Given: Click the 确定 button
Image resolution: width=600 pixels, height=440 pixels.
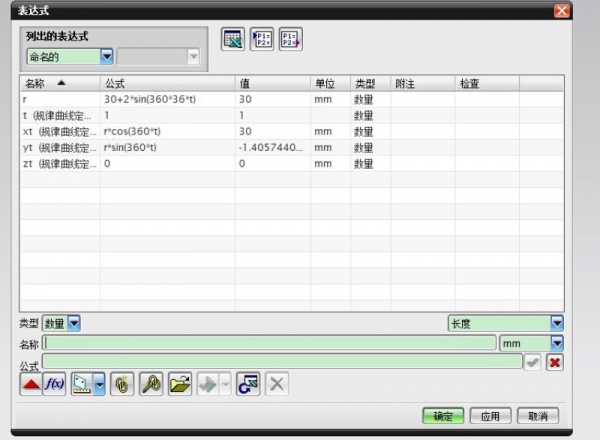Looking at the screenshot, I should [442, 415].
